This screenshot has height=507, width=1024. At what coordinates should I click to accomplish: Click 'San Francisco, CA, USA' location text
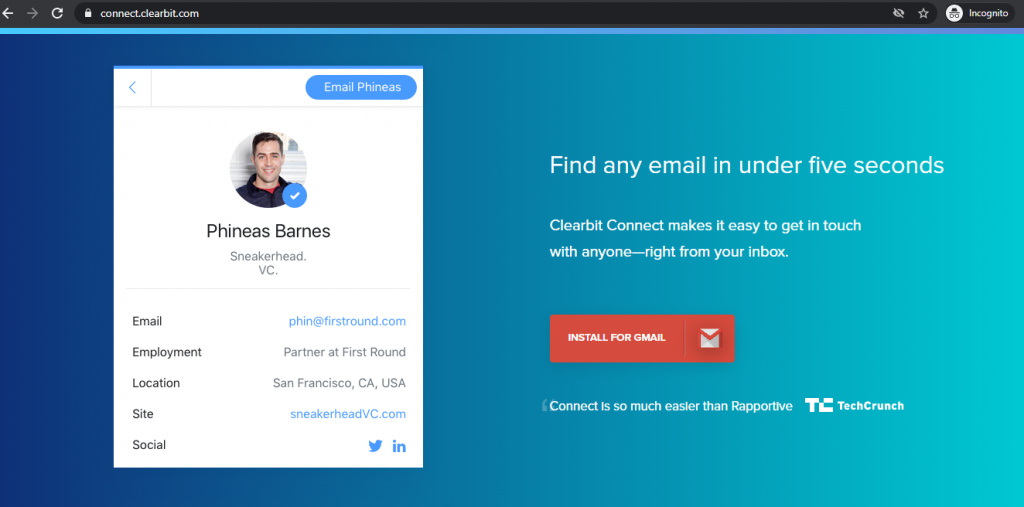click(x=340, y=384)
